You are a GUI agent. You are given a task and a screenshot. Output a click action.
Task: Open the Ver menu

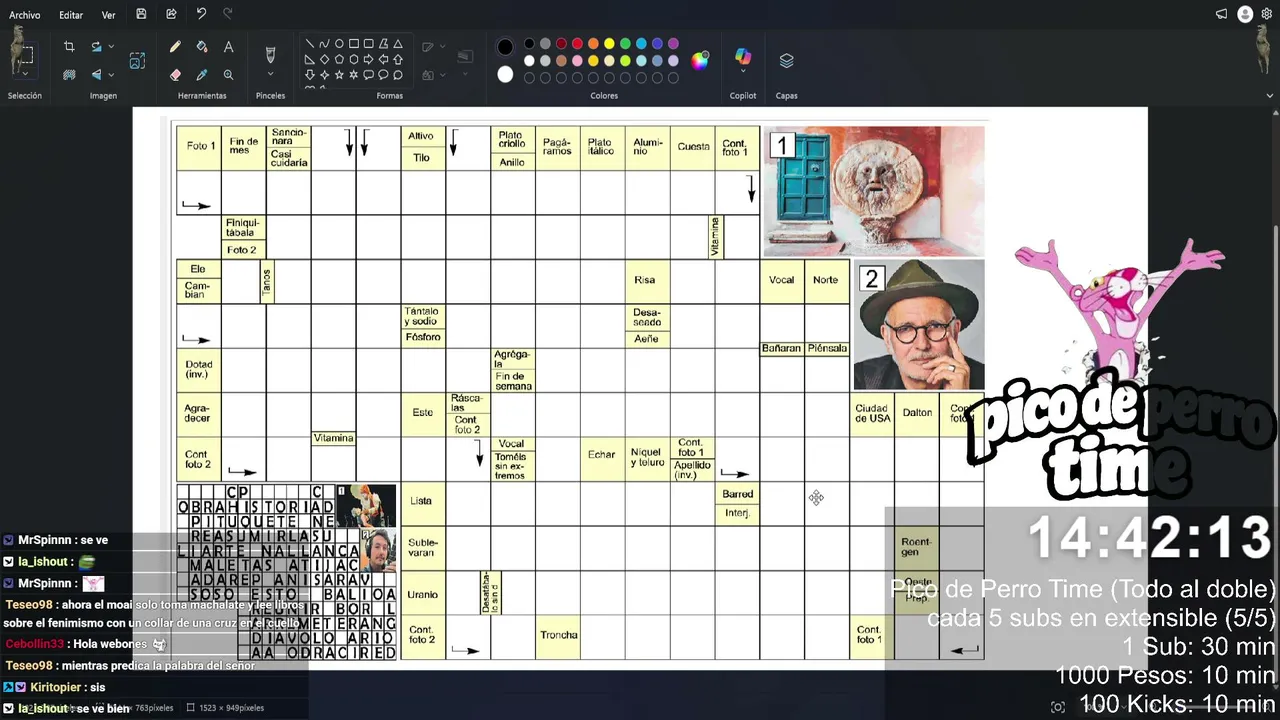(108, 15)
